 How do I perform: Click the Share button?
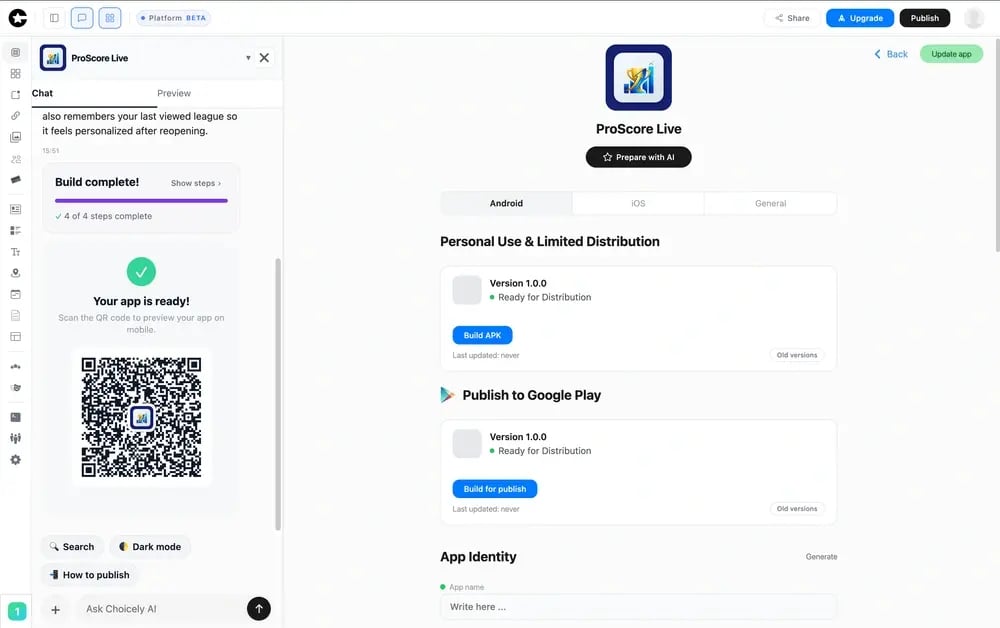pyautogui.click(x=792, y=18)
